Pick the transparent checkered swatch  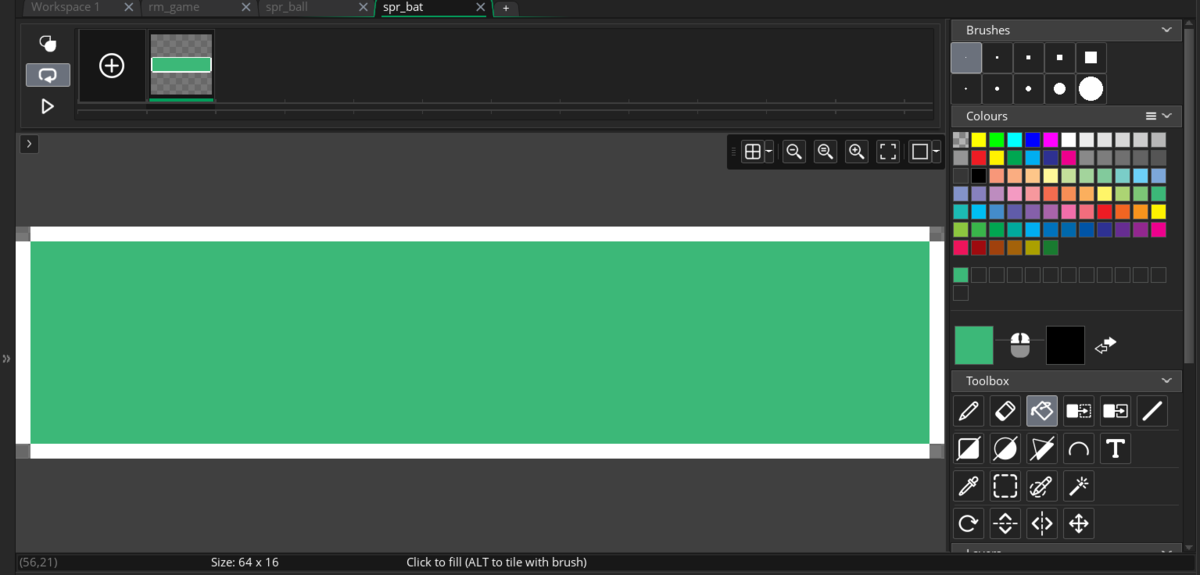click(x=961, y=140)
